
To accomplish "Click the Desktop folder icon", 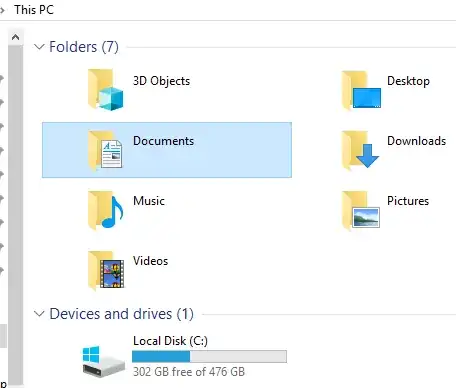I will (361, 89).
